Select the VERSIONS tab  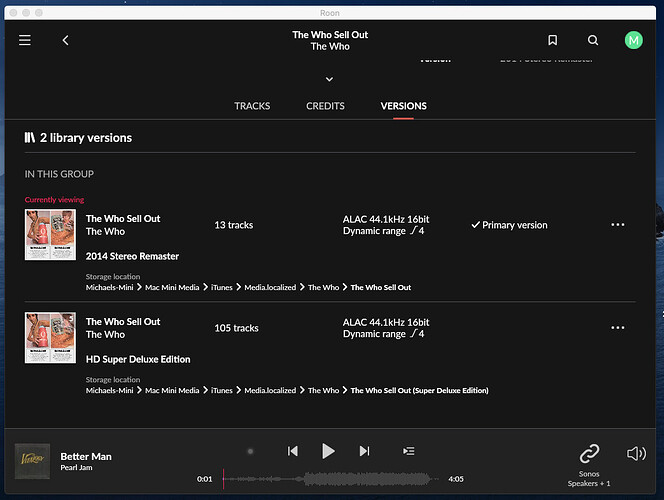pyautogui.click(x=404, y=106)
